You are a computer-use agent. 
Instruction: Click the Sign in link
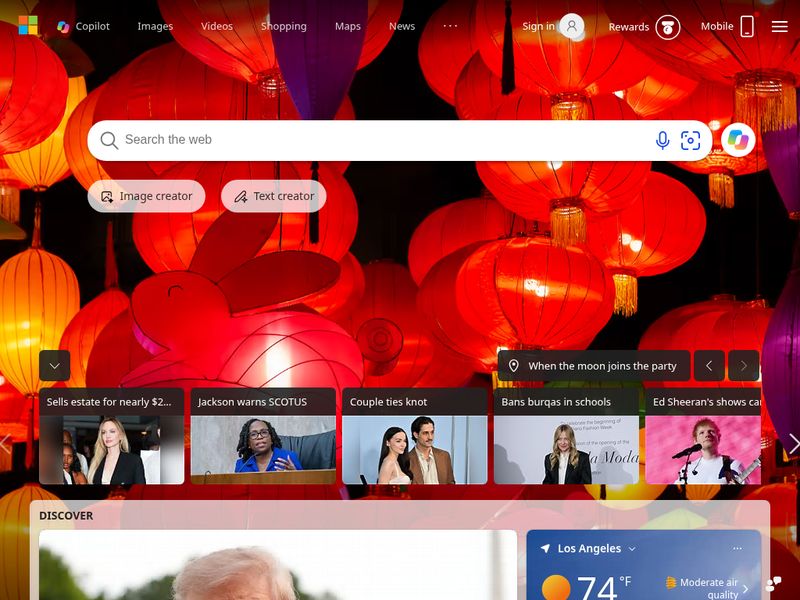(x=538, y=27)
